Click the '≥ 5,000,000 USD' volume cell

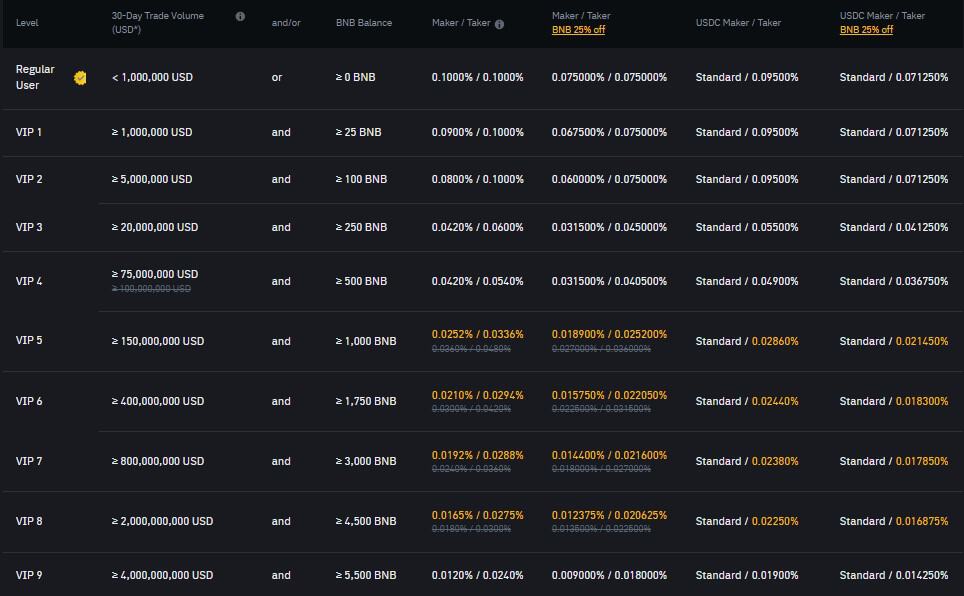point(152,179)
